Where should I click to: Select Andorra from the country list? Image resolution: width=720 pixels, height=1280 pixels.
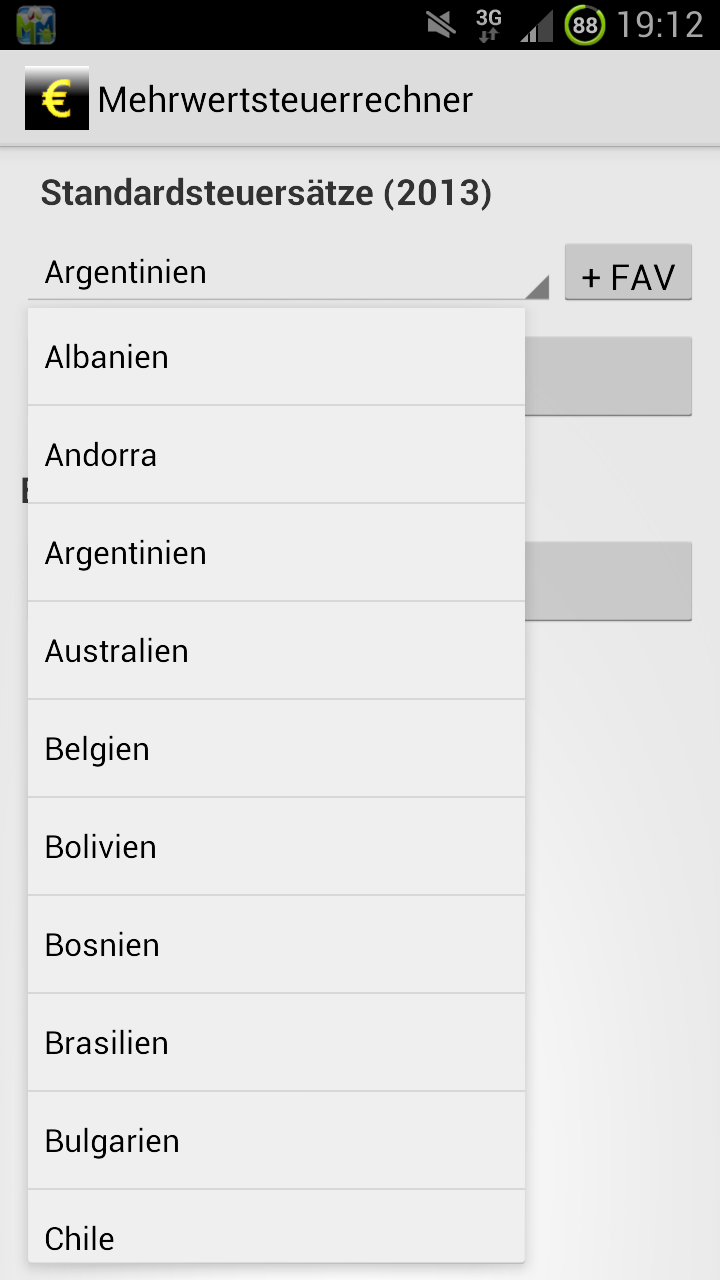[276, 455]
